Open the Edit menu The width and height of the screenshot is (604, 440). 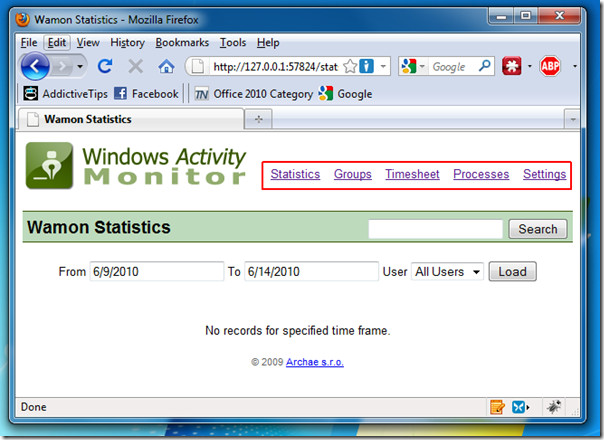[x=57, y=42]
